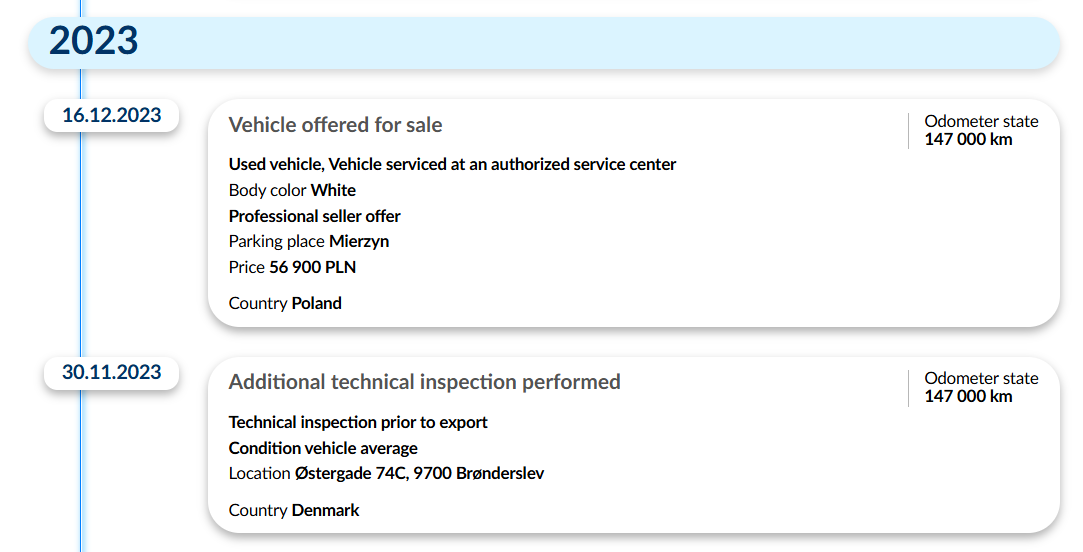This screenshot has width=1083, height=552.
Task: Click the Mierzyn parking place text
Action: (359, 242)
